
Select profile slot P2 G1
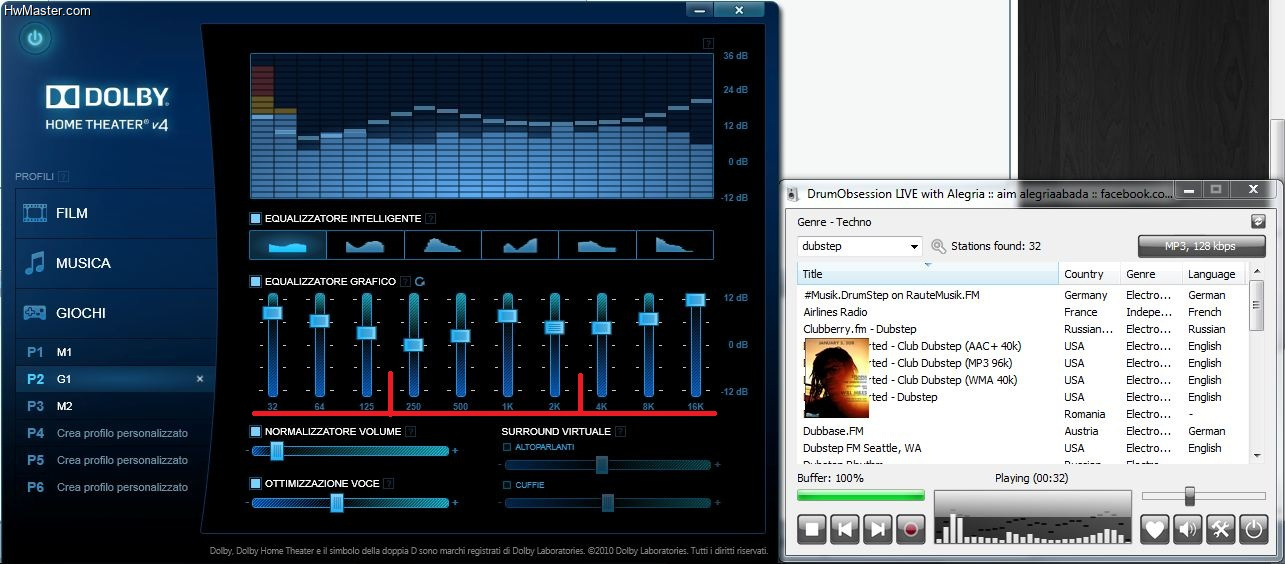[x=116, y=379]
